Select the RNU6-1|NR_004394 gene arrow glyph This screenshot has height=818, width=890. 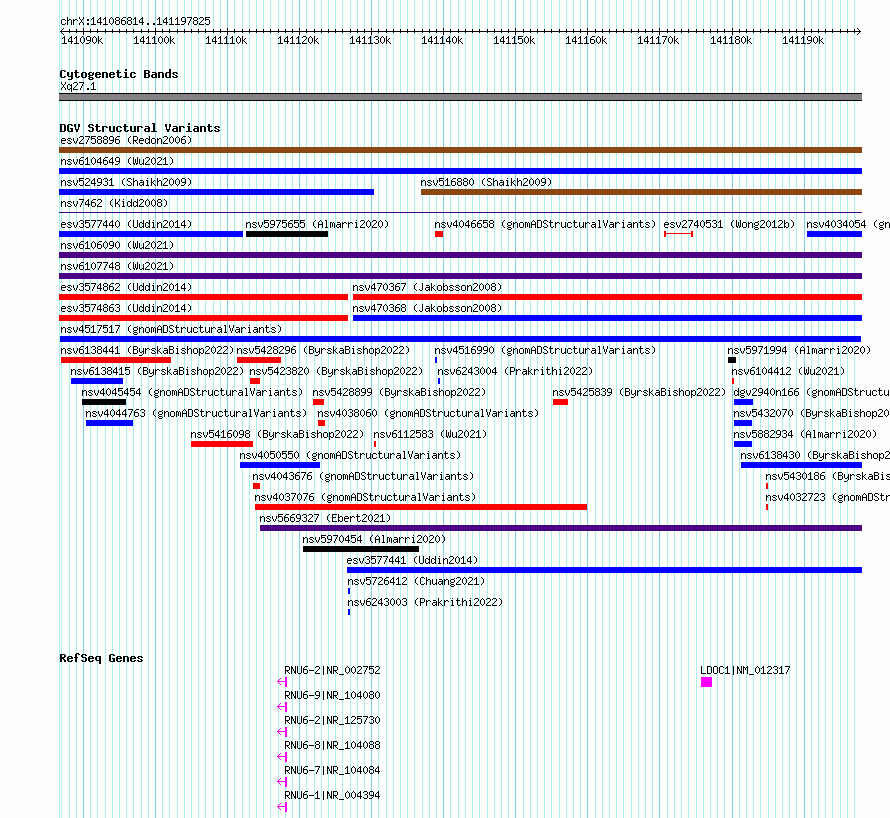[282, 807]
